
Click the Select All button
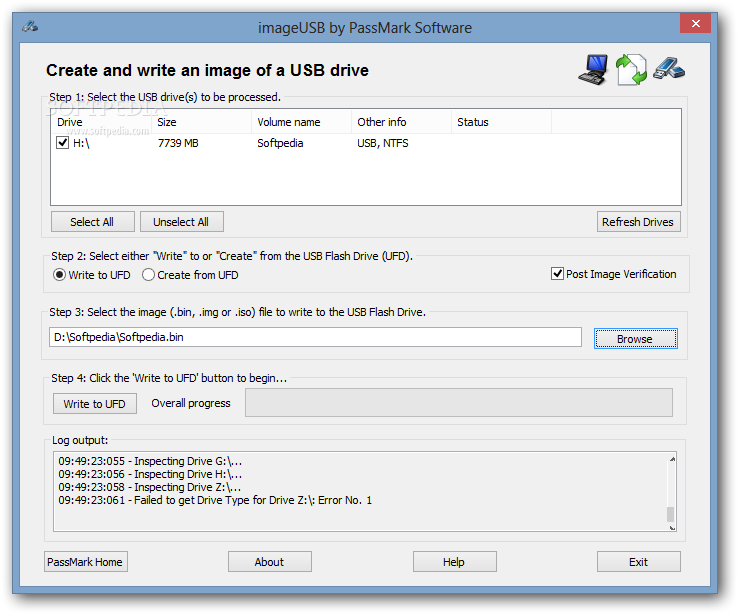coord(92,222)
